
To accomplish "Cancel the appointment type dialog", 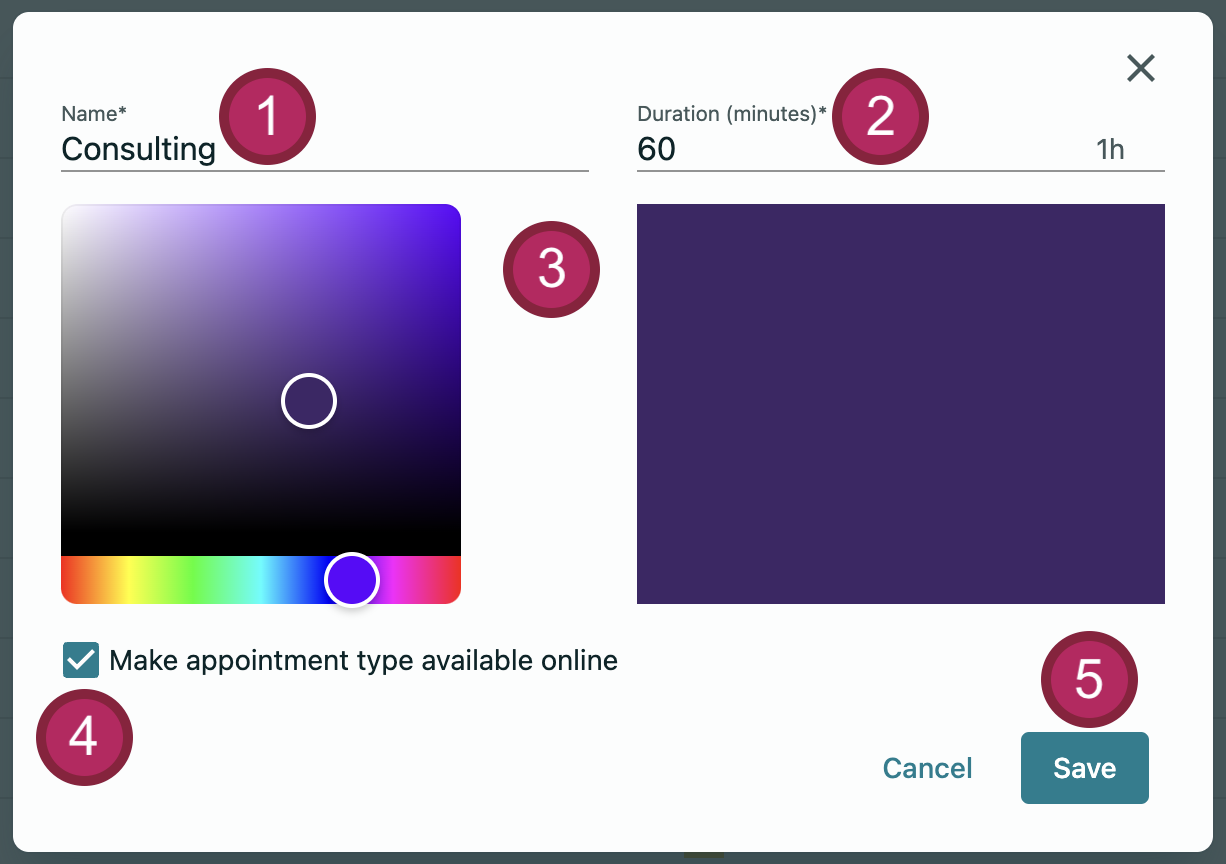I will click(927, 768).
